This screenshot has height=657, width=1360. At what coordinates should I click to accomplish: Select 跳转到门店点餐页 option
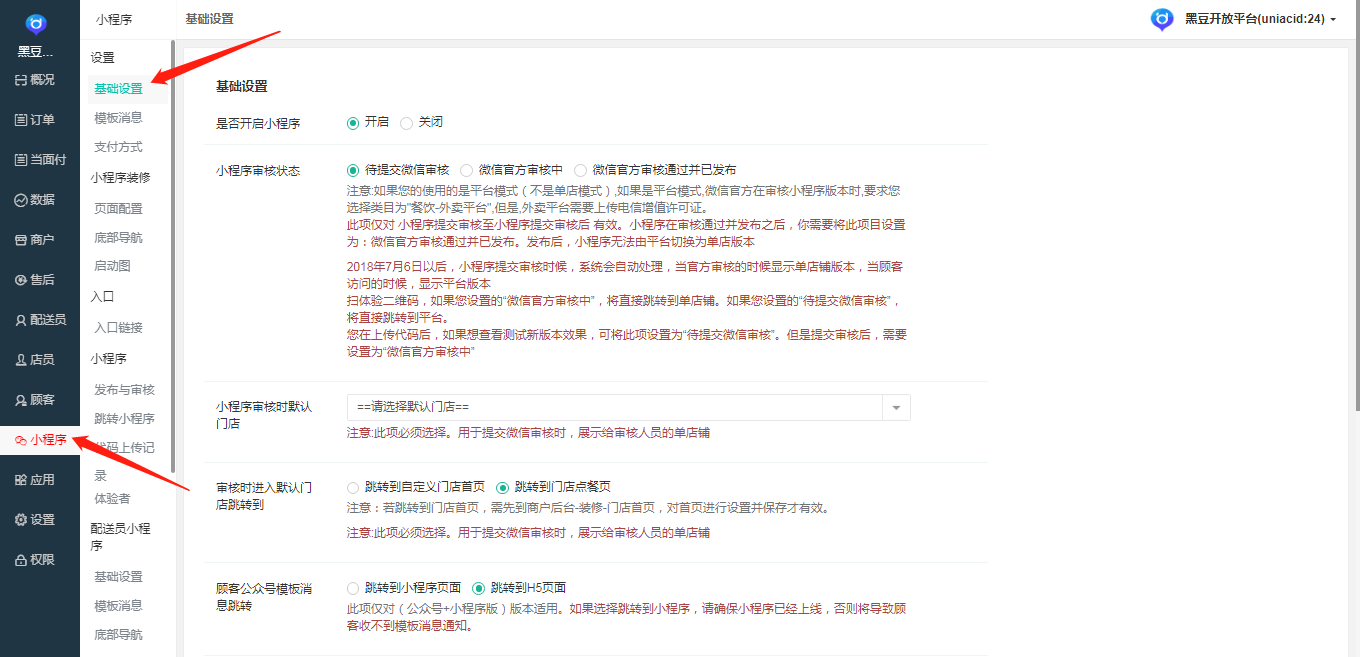502,487
